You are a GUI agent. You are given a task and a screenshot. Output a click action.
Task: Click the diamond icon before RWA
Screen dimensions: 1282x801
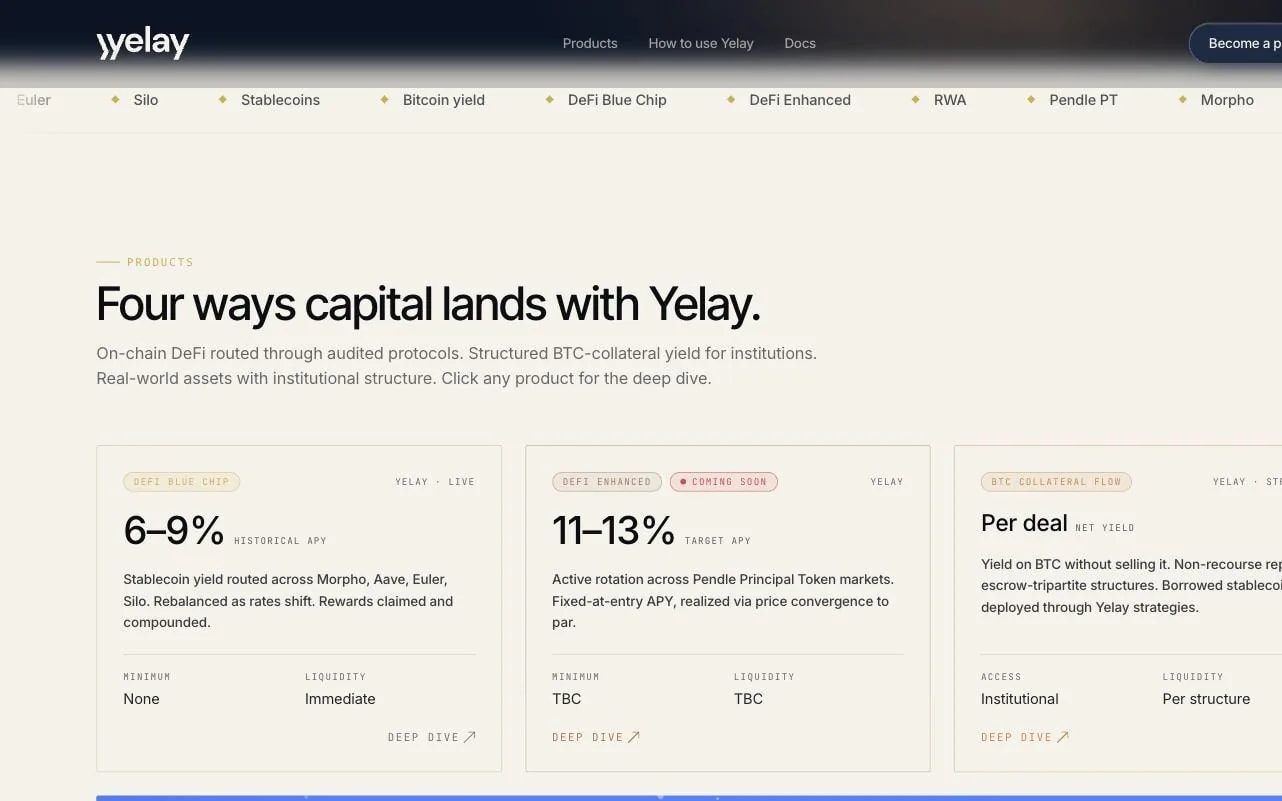click(915, 100)
